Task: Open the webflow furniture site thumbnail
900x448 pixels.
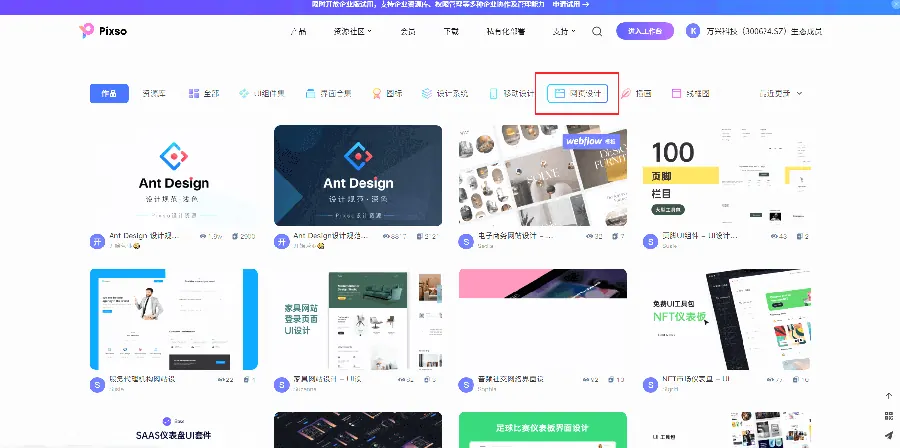Action: tap(543, 176)
